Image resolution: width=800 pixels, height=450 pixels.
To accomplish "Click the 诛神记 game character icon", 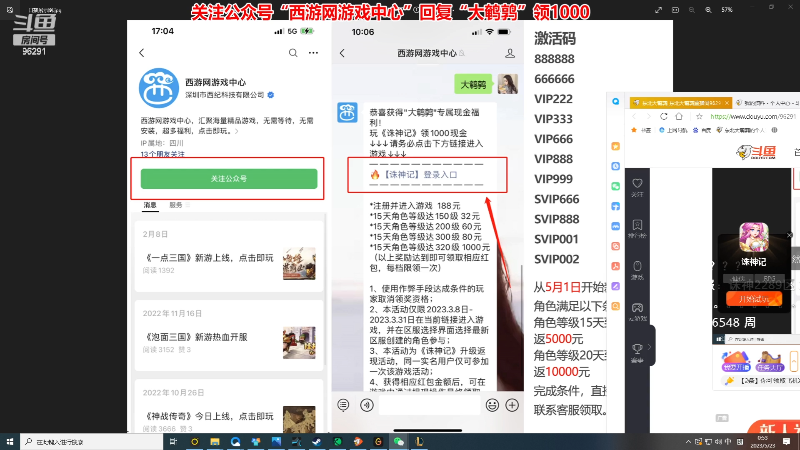I will [754, 238].
